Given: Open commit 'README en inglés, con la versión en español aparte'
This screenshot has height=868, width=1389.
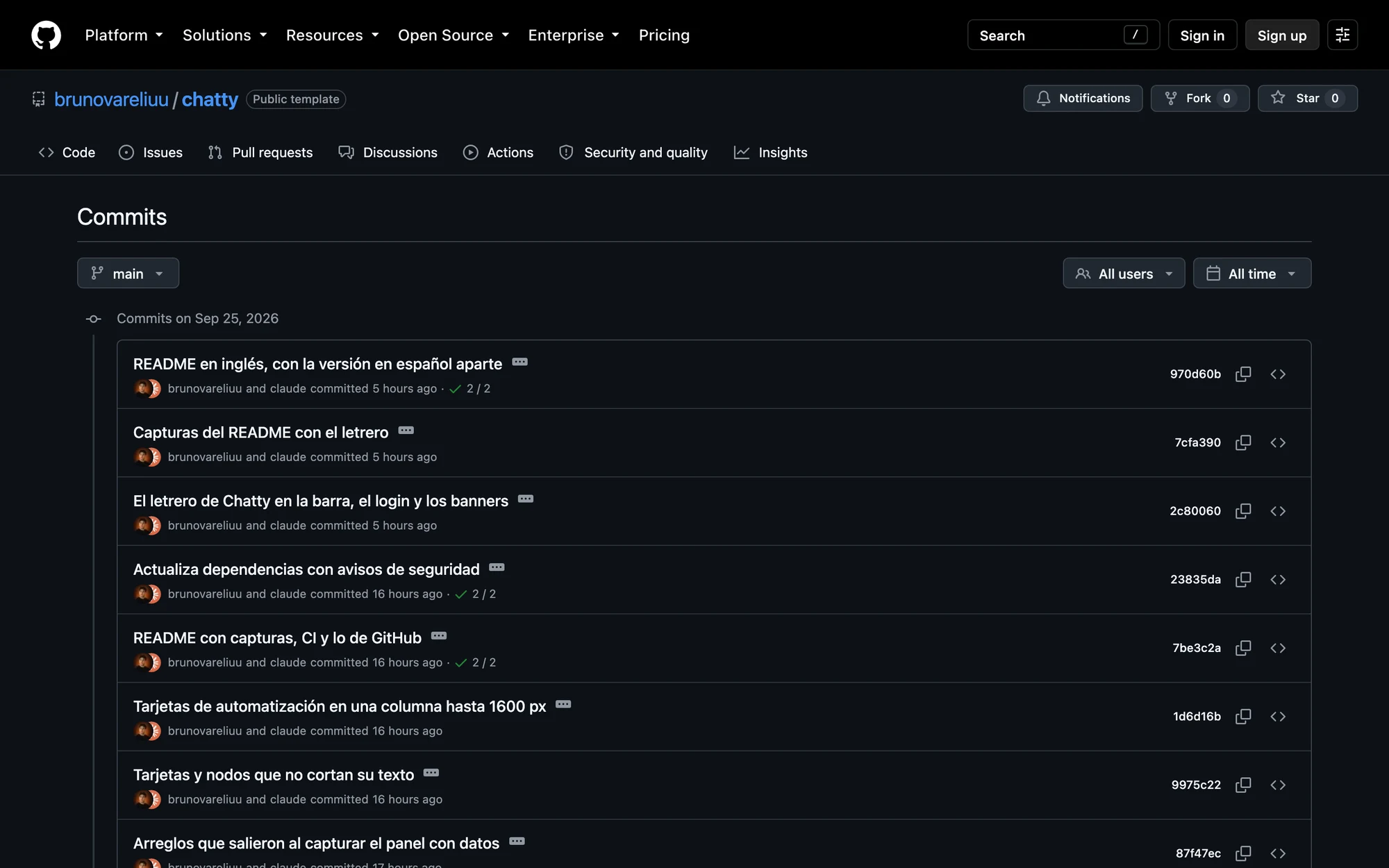Looking at the screenshot, I should (x=317, y=365).
